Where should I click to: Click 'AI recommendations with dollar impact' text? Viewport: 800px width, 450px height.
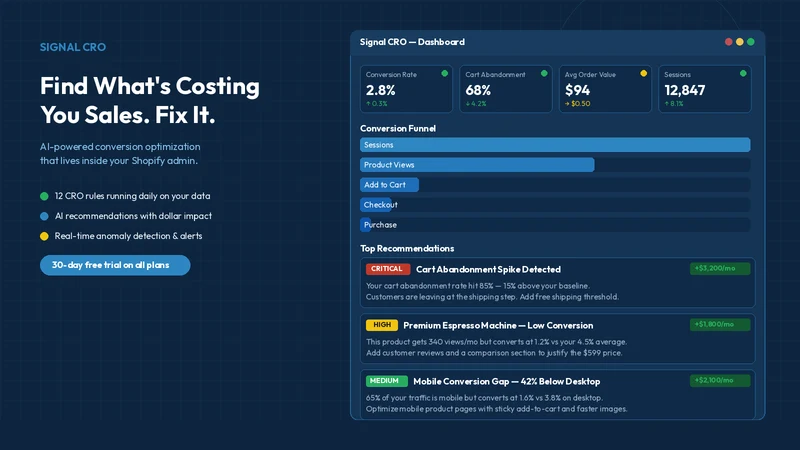click(133, 216)
